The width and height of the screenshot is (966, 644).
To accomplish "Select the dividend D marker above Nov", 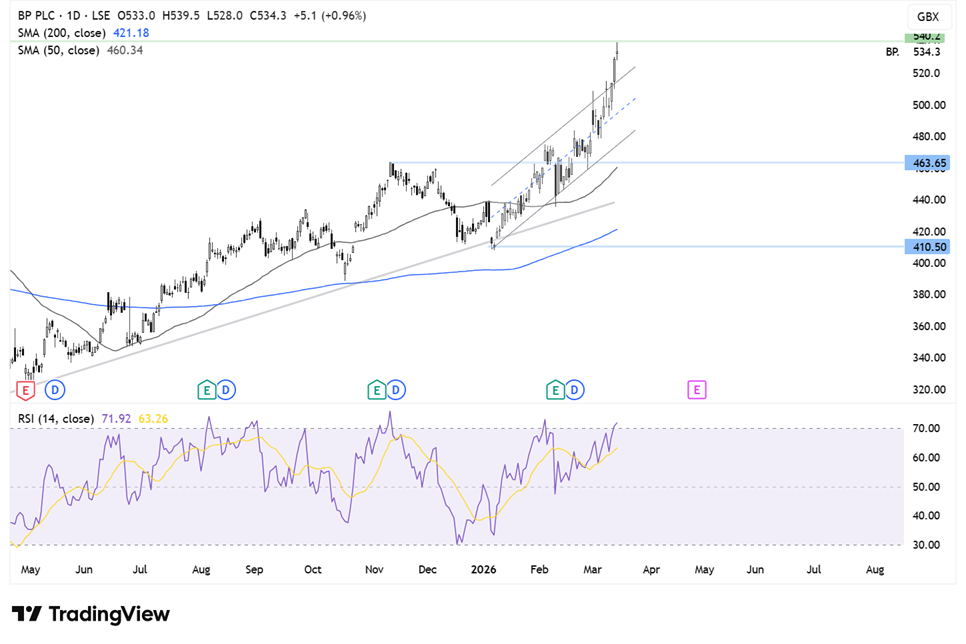I will click(x=396, y=389).
